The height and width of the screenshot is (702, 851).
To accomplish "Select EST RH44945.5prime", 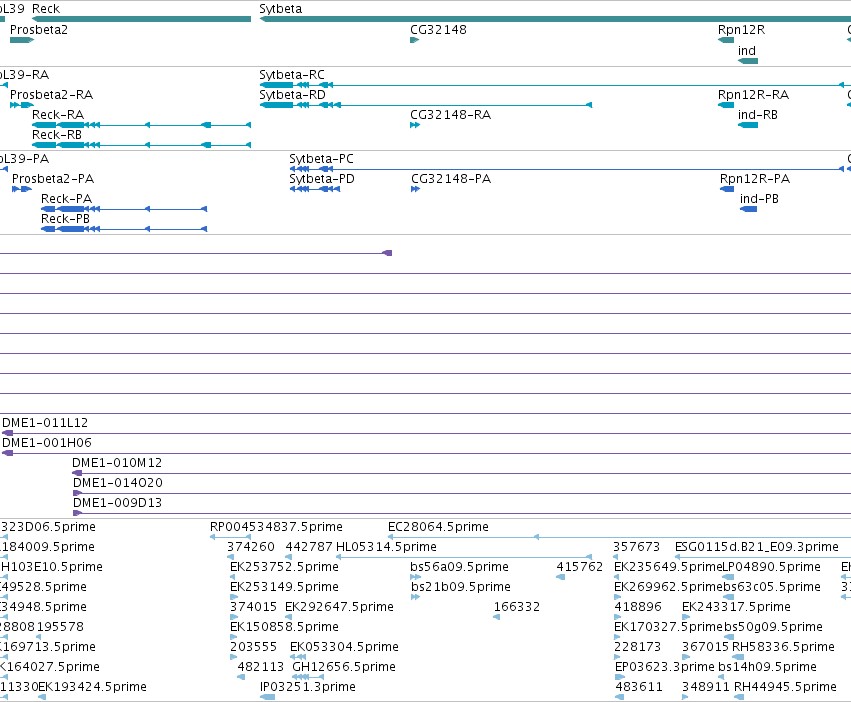I will click(740, 697).
